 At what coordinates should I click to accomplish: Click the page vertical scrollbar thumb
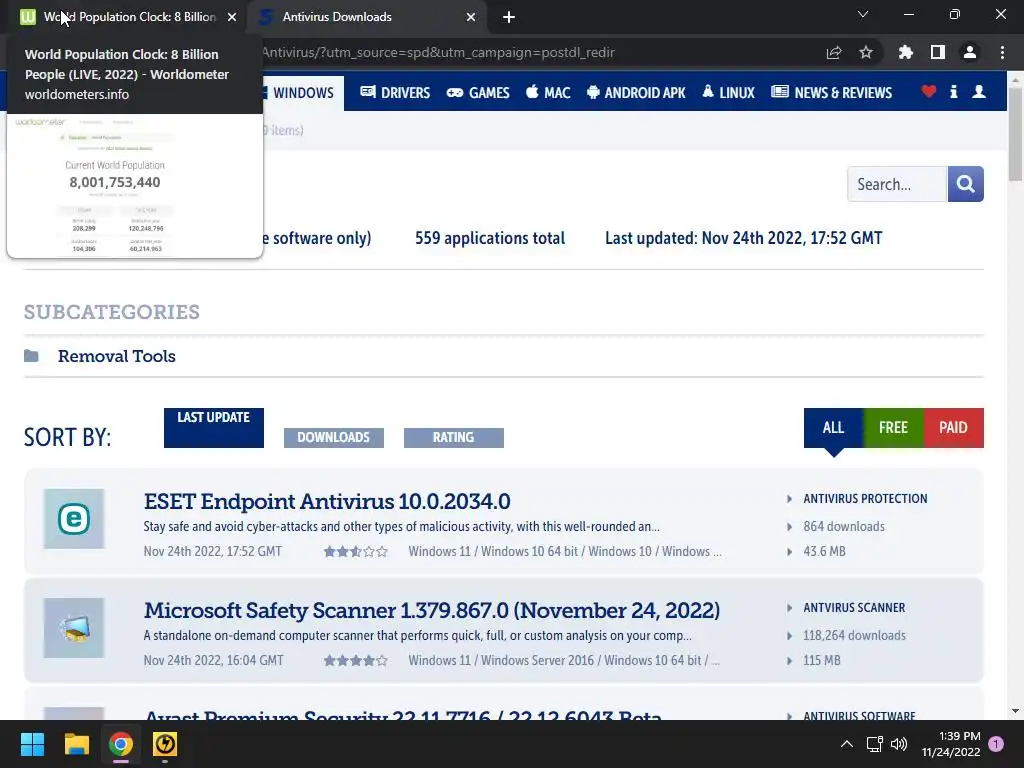[x=1016, y=134]
